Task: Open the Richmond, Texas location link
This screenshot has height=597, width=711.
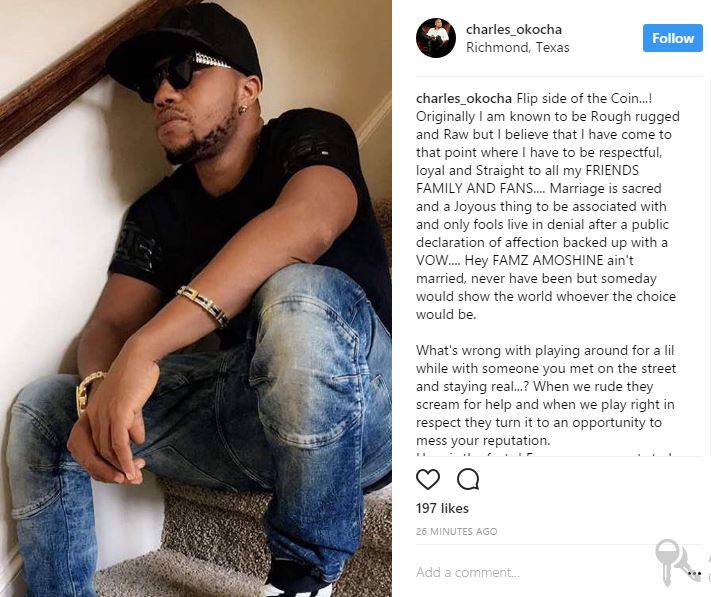Action: tap(517, 48)
